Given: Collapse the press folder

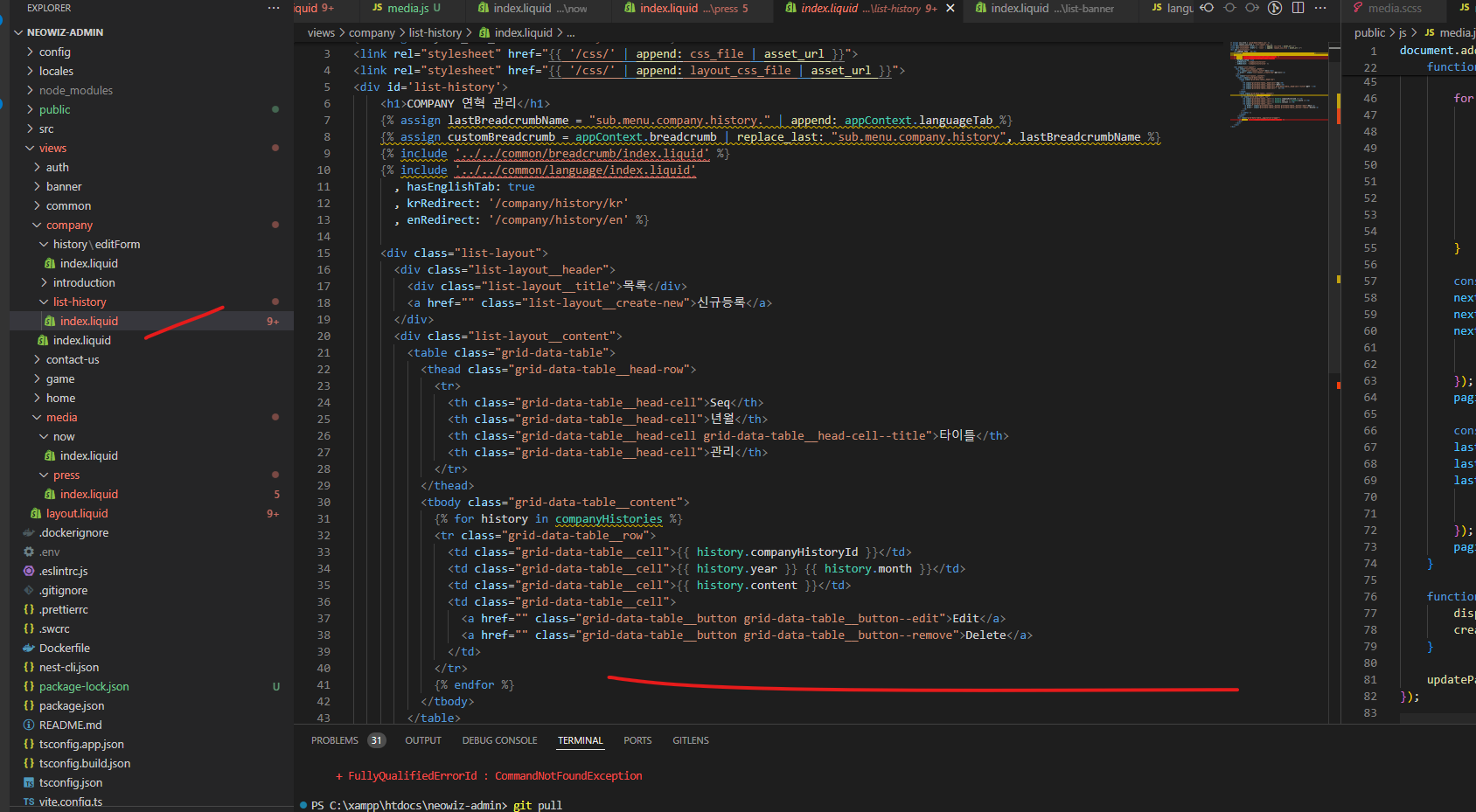Looking at the screenshot, I should coord(151,475).
